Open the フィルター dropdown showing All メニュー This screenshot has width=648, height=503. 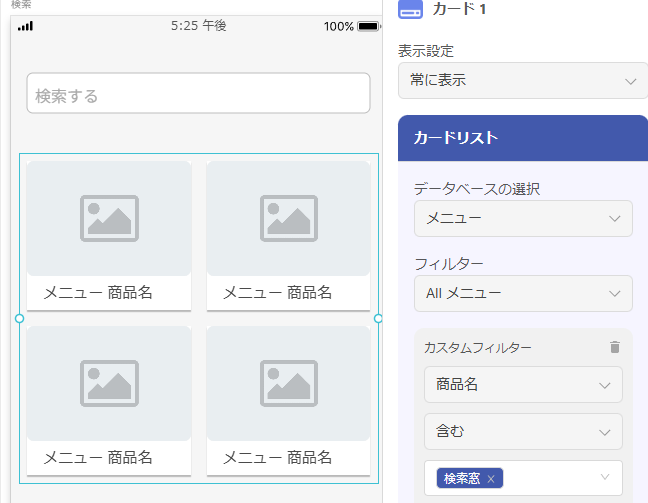coord(523,293)
